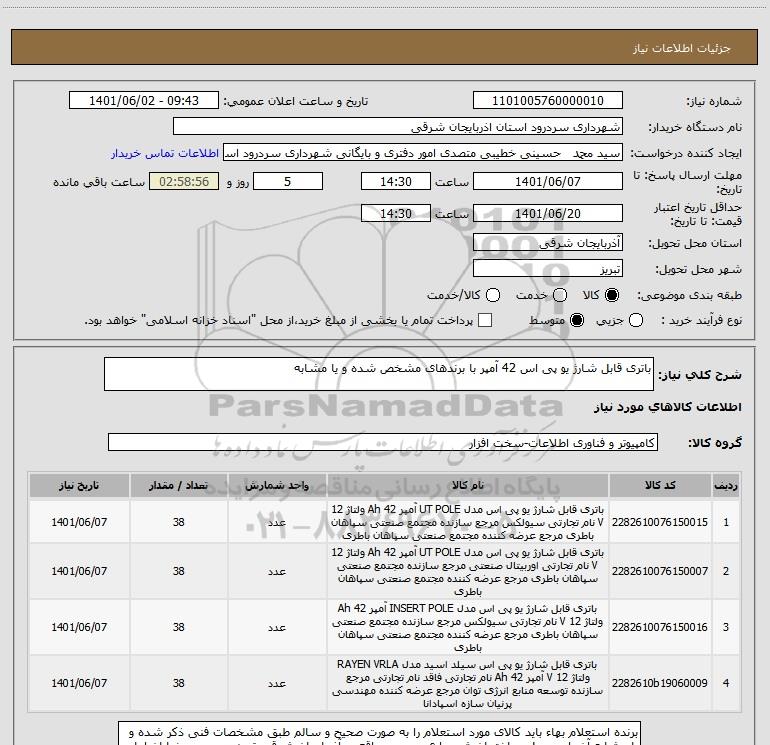Click quantity 38 in row 1
Viewport: 770px width, 745px height.
pos(179,522)
